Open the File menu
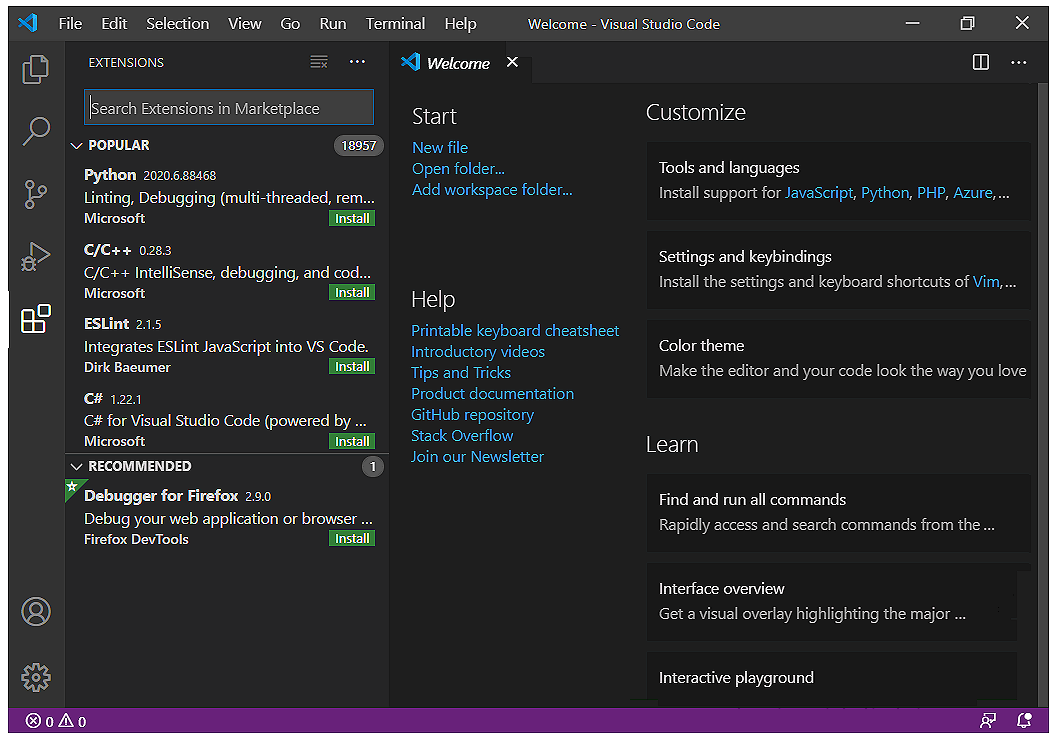This screenshot has width=1052, height=738. tap(70, 23)
